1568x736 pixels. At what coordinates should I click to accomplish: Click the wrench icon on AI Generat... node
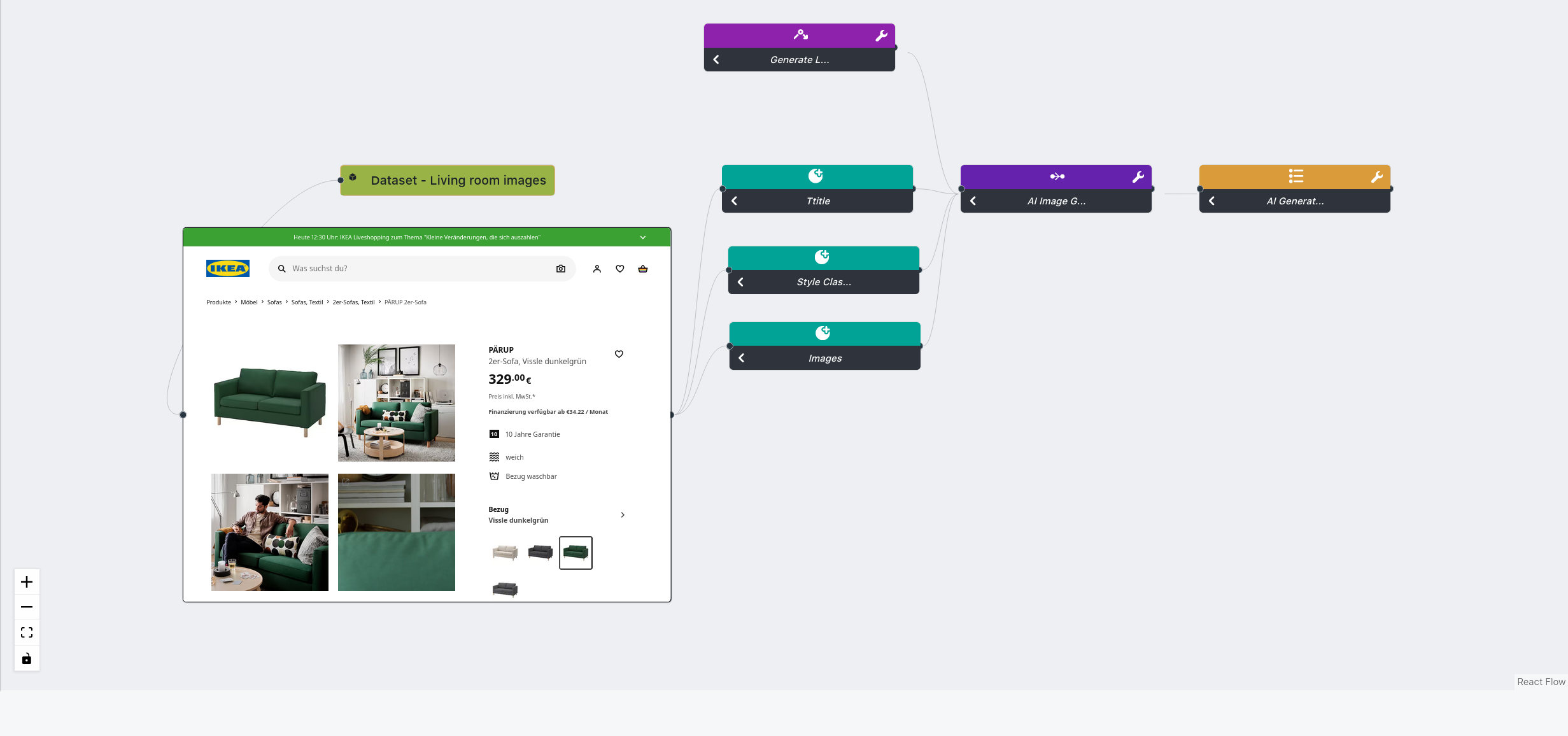(1378, 176)
